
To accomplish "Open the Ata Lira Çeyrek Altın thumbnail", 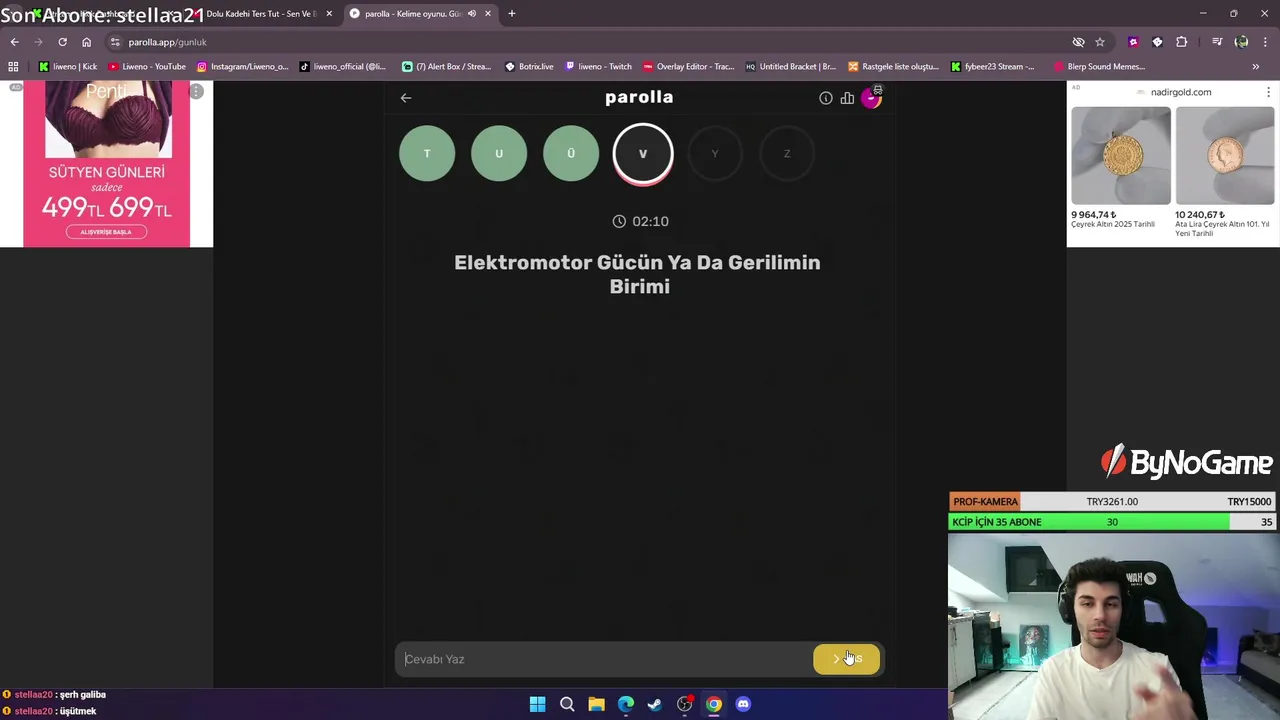I will [x=1225, y=155].
